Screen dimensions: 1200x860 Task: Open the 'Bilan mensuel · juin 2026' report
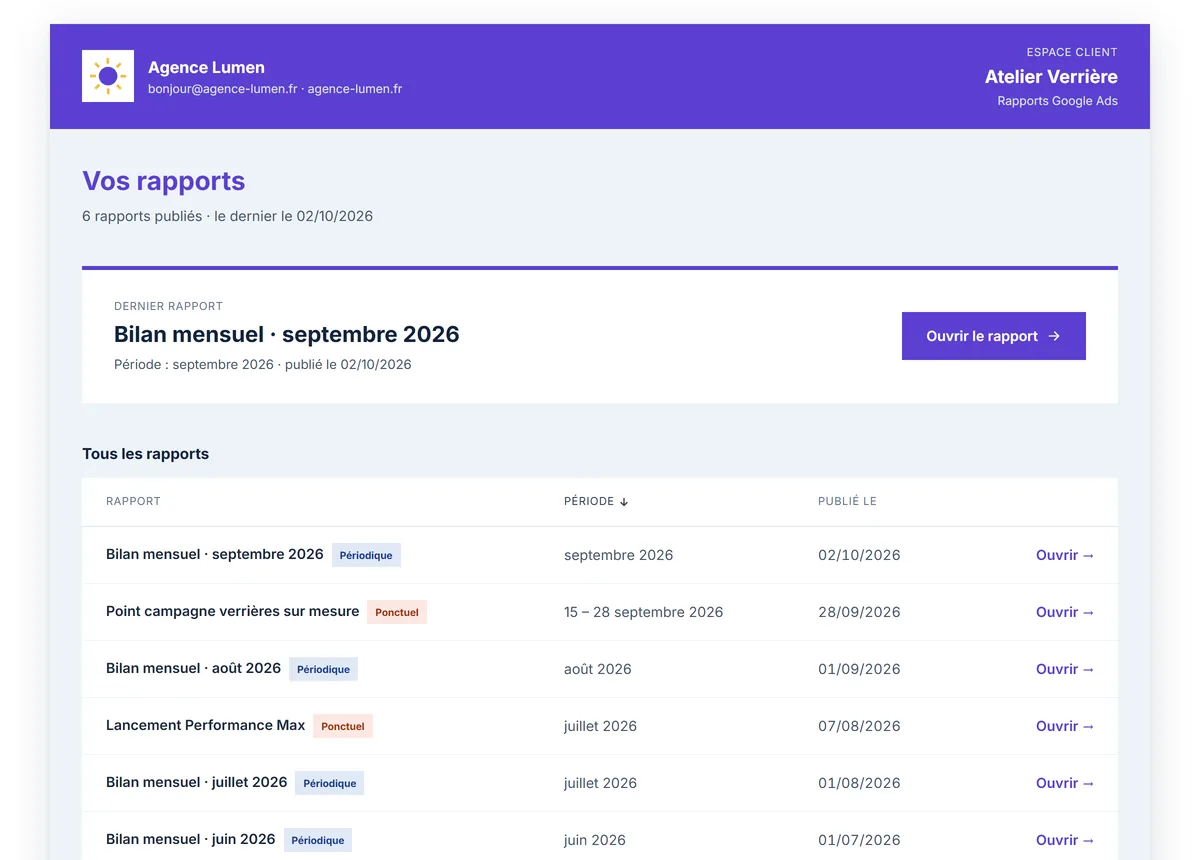coord(1065,840)
